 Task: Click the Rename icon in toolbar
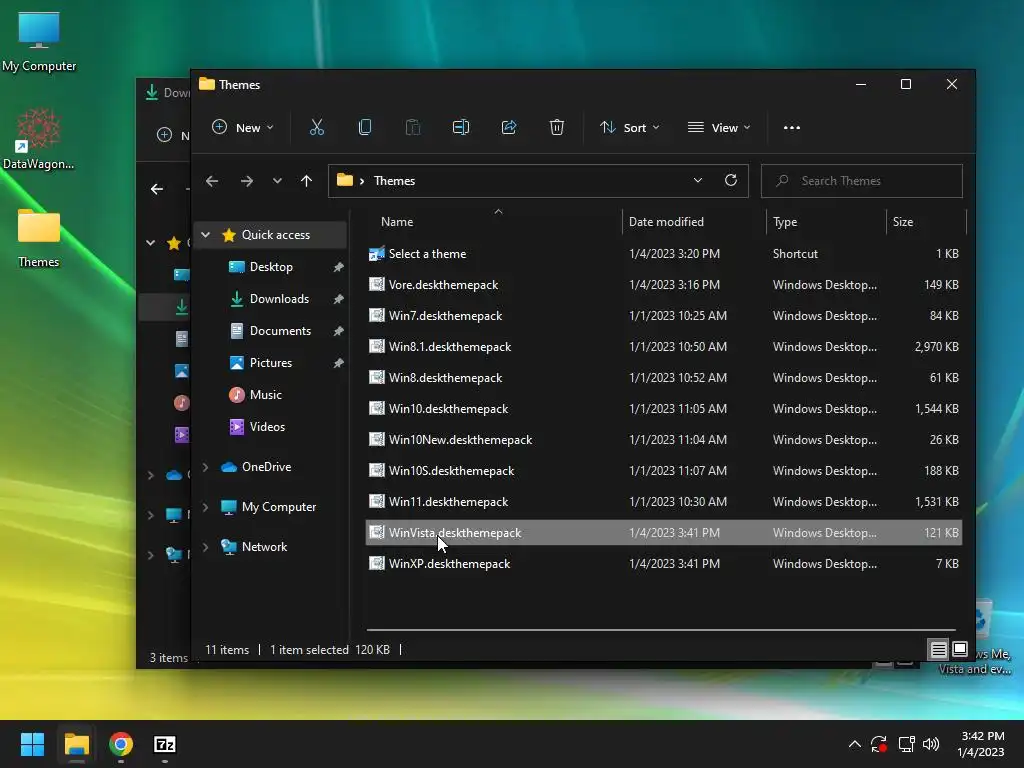461,127
